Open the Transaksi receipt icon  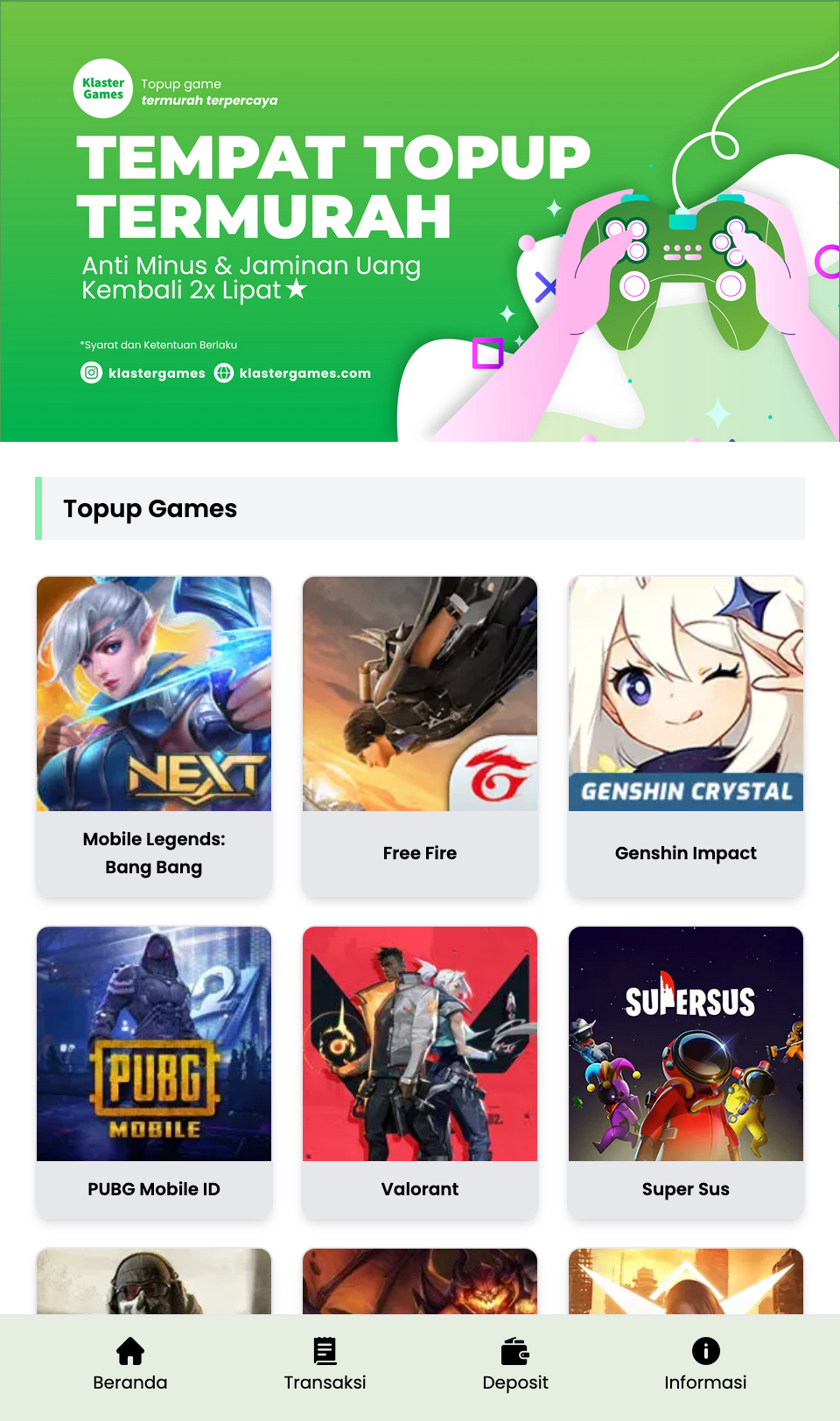pos(325,1351)
